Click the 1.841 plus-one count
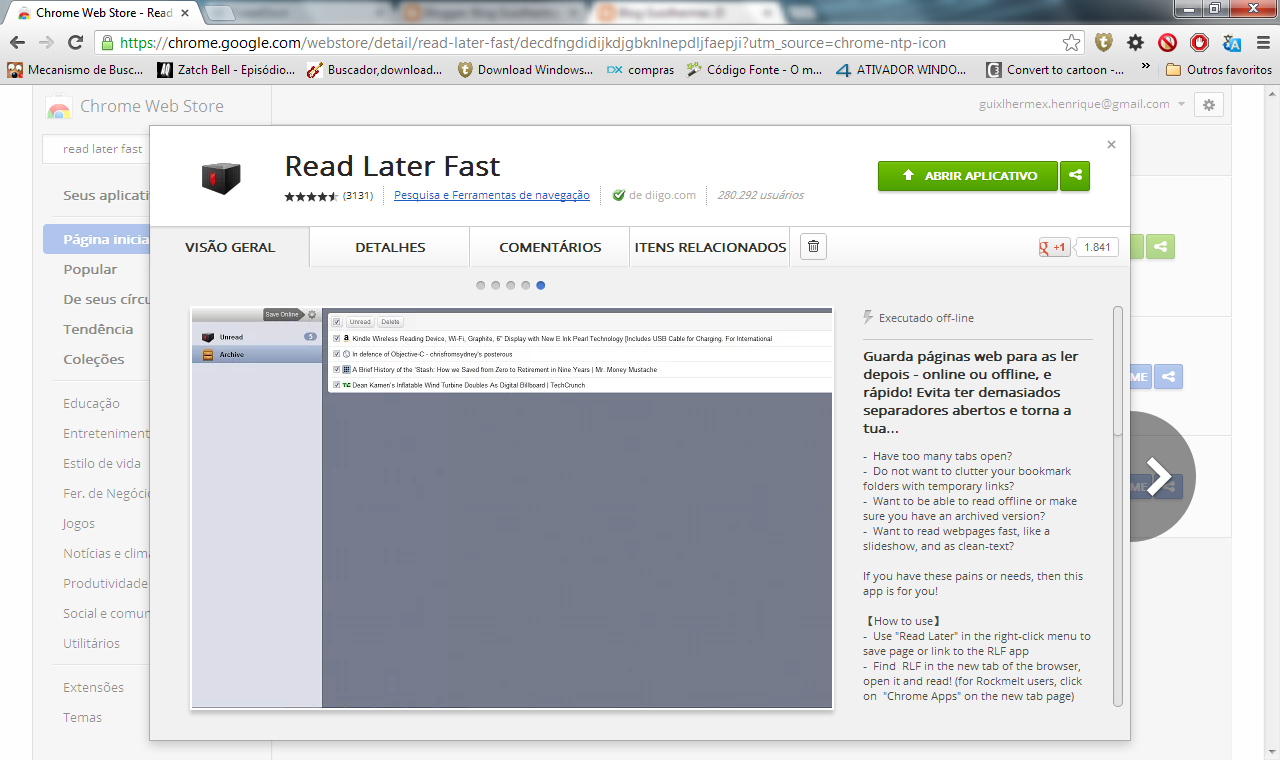This screenshot has height=760, width=1280. click(1097, 247)
